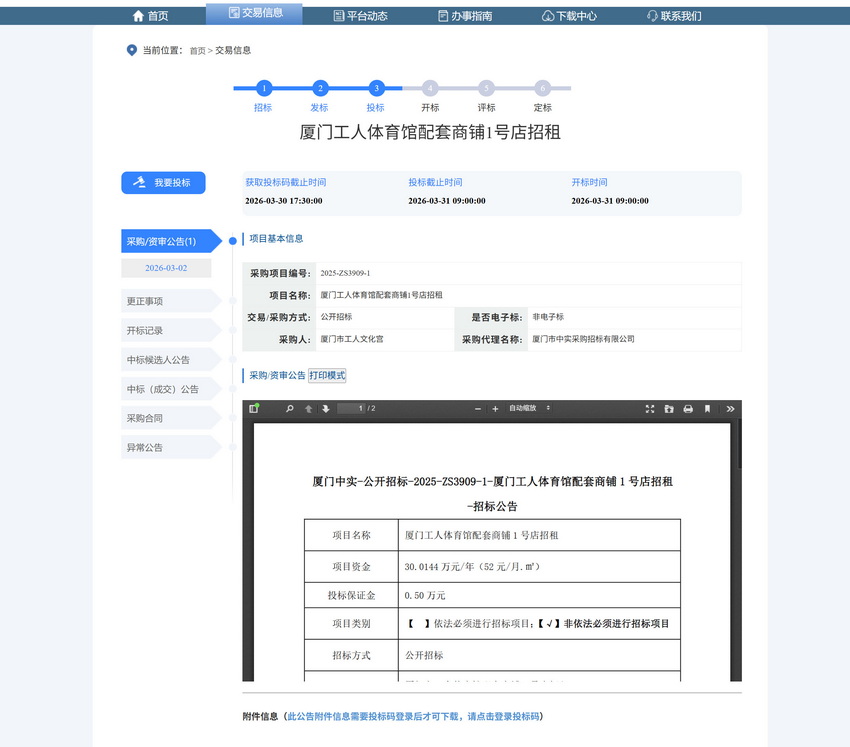
Task: Click the 打印模式 button
Action: coord(327,375)
